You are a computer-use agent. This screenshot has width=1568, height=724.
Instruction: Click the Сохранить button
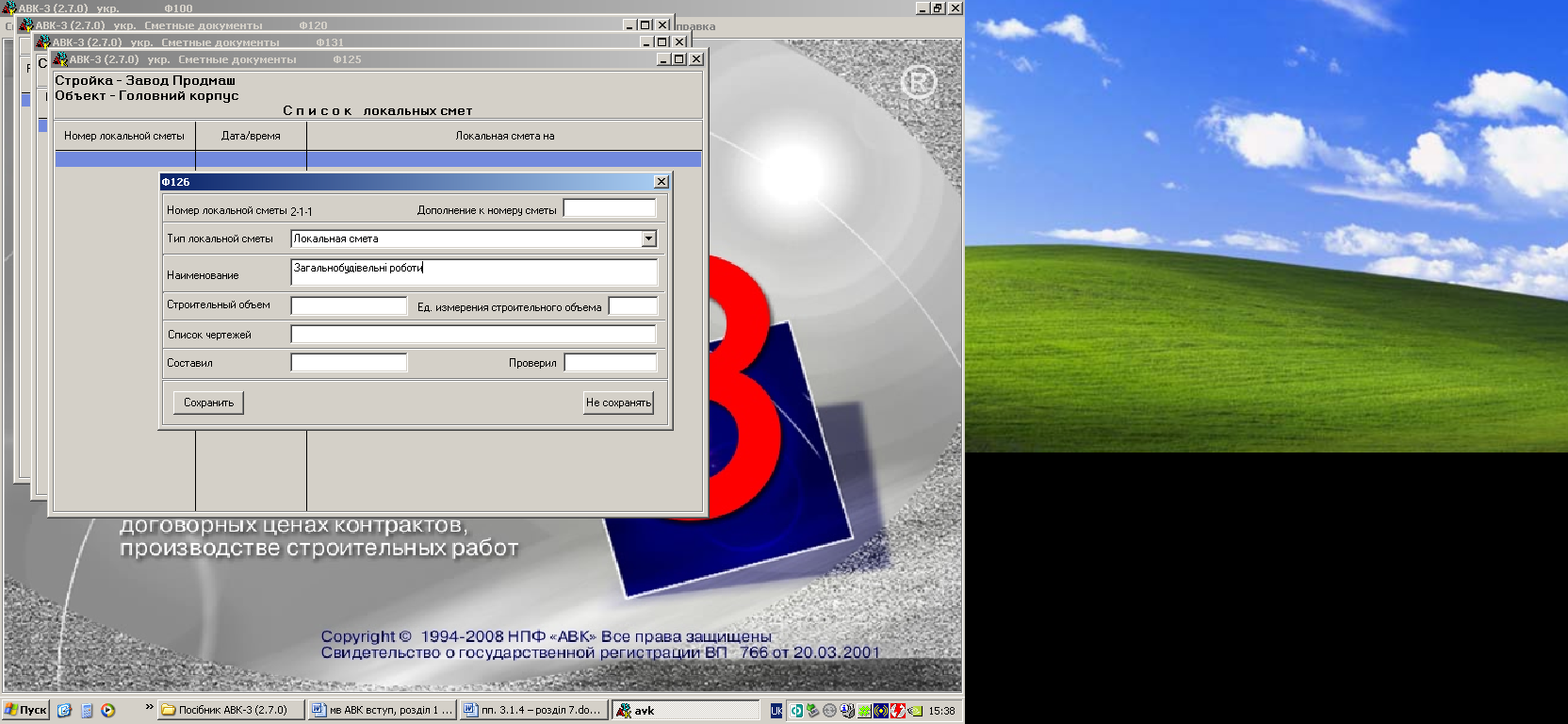tap(208, 403)
